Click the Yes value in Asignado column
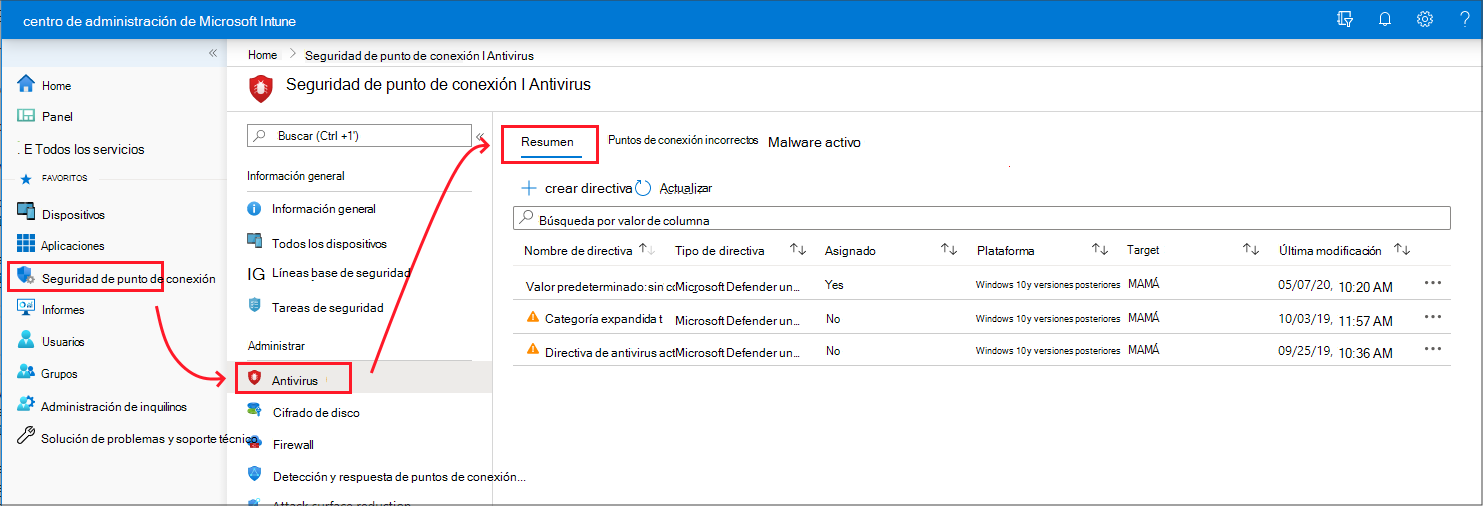Screen dimensions: 1483x506 click(834, 285)
